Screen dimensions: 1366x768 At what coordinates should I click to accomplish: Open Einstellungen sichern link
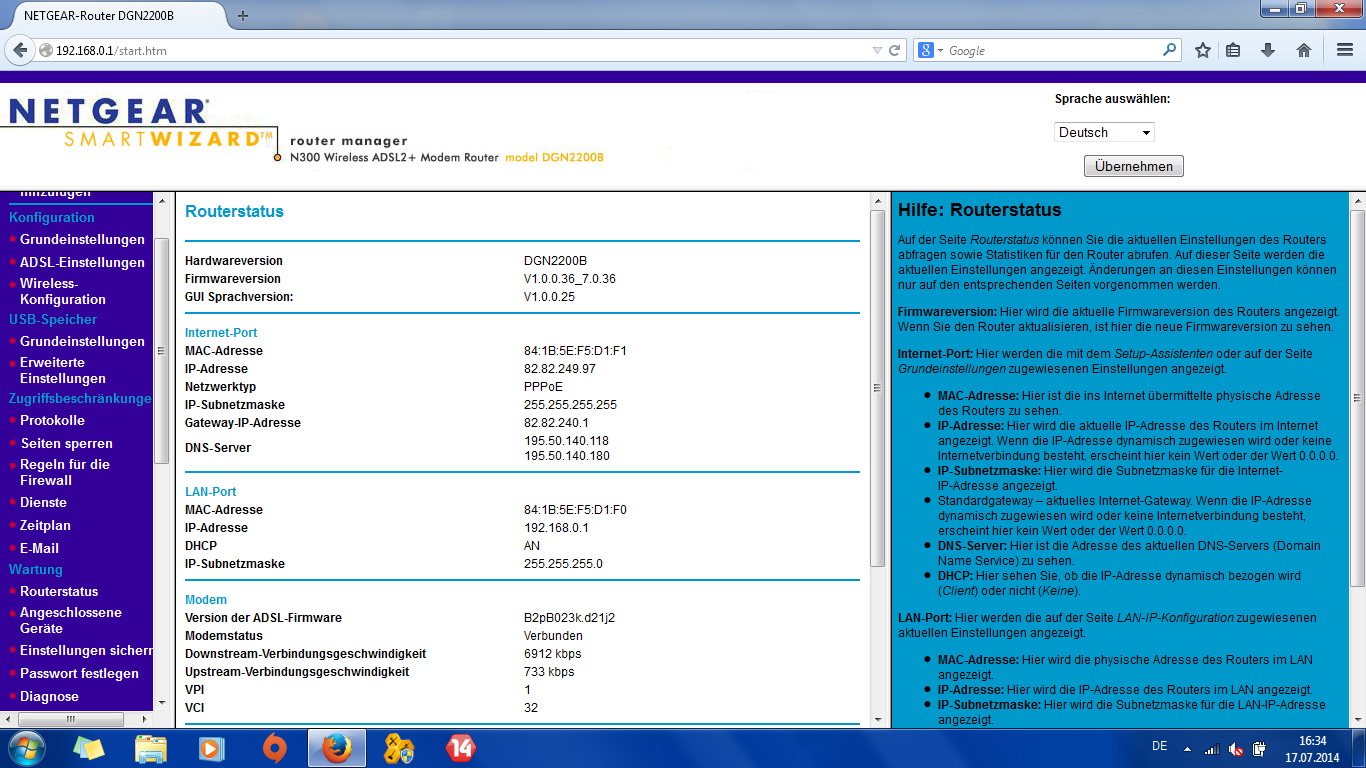pyautogui.click(x=86, y=651)
